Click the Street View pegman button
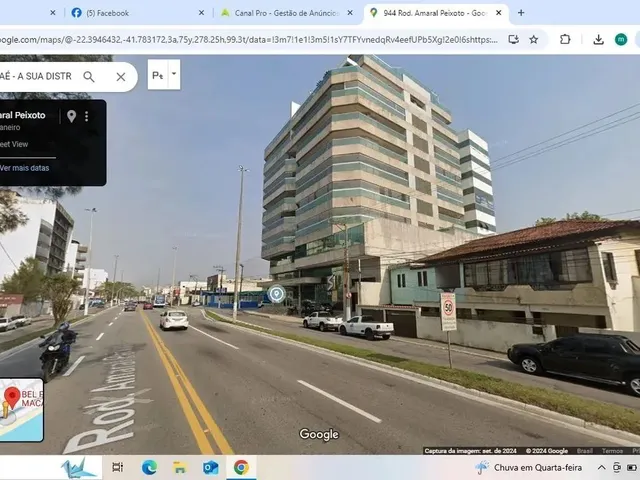The height and width of the screenshot is (480, 640). point(158,75)
